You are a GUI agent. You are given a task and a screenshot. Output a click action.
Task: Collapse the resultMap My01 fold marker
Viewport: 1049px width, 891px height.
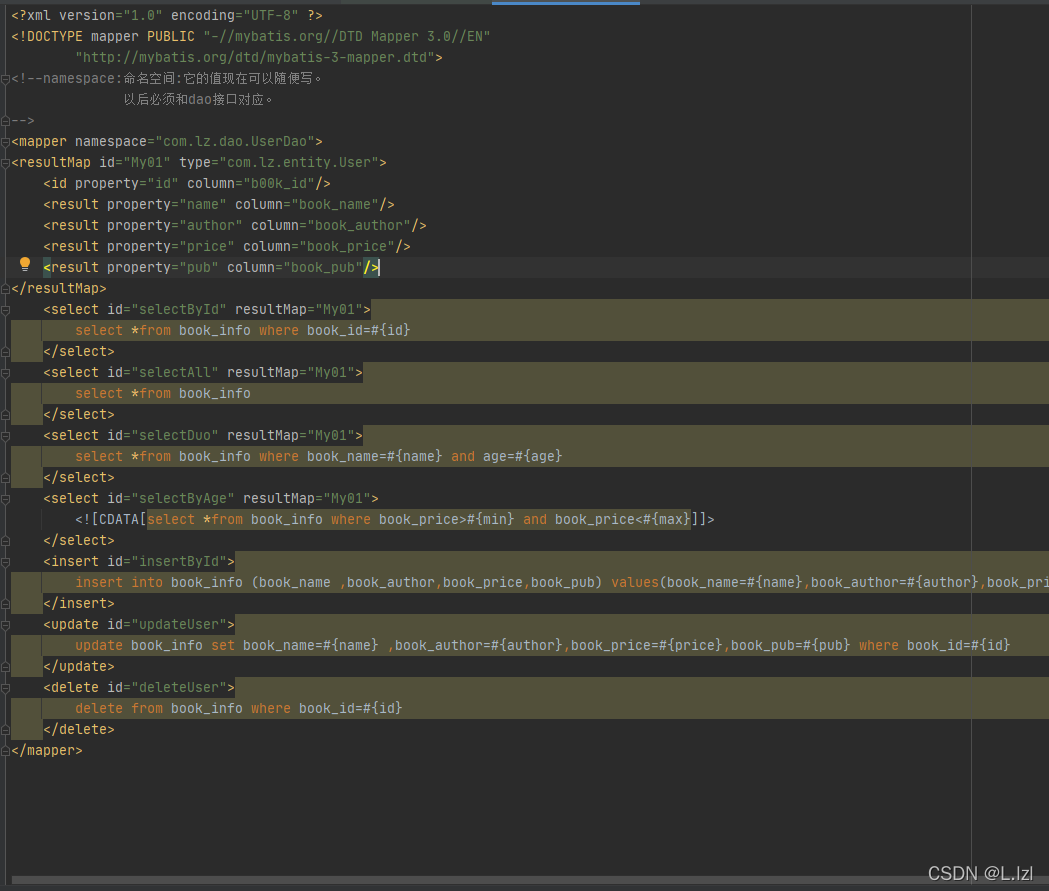click(5, 163)
